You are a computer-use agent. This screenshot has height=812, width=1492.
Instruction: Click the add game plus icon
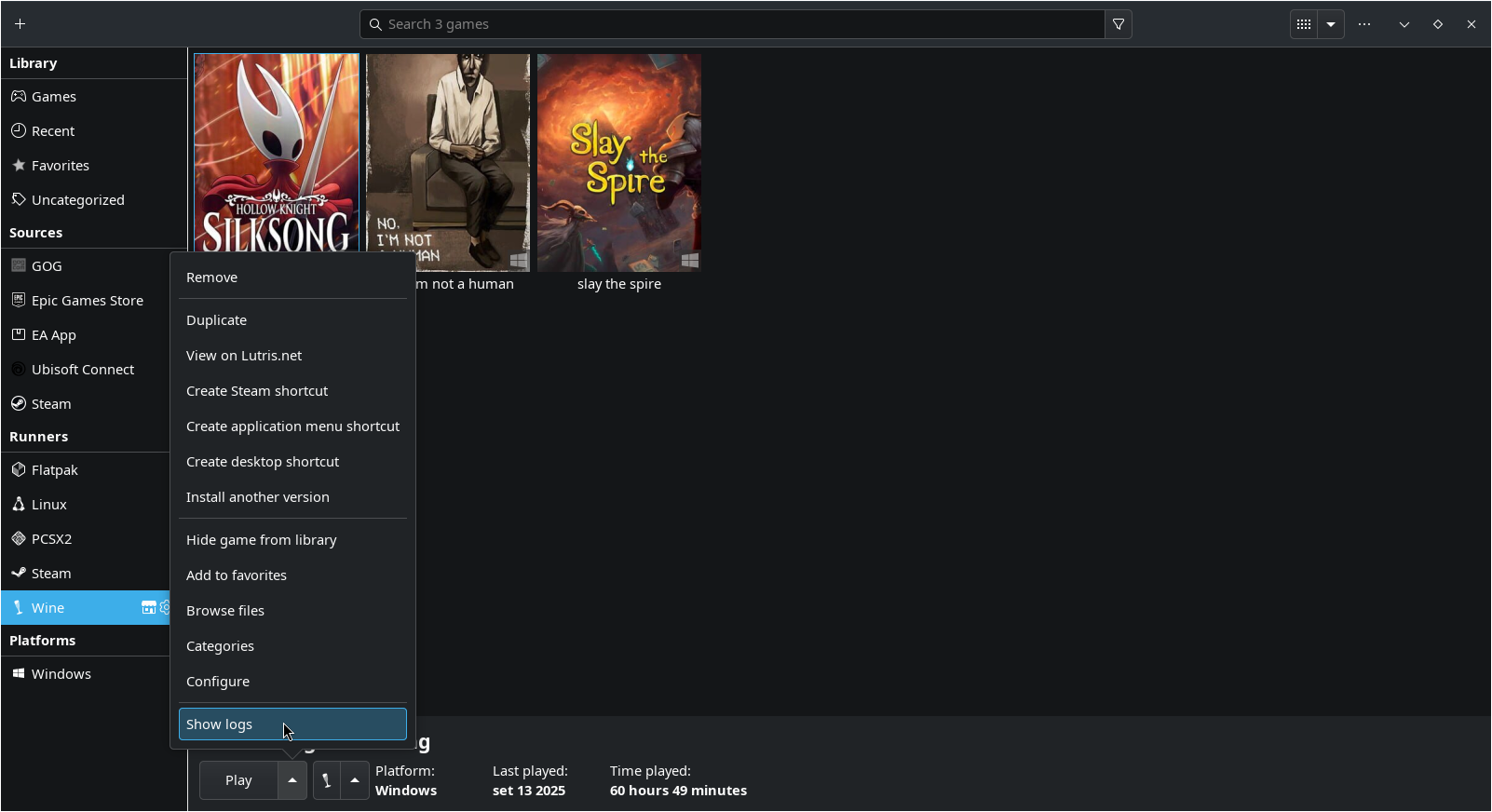point(20,24)
